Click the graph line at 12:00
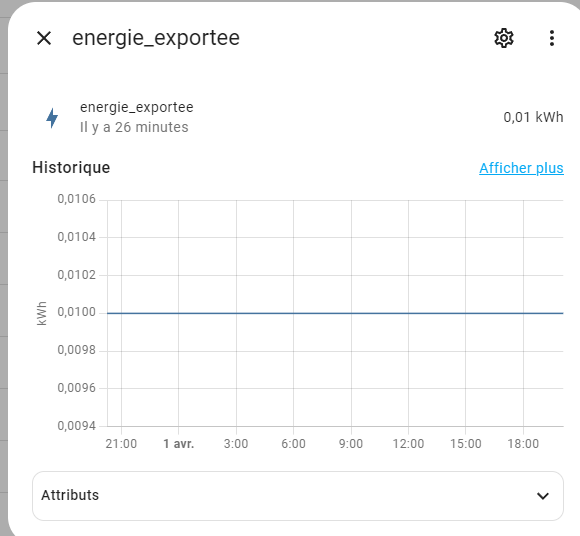The image size is (580, 536). pyautogui.click(x=408, y=313)
